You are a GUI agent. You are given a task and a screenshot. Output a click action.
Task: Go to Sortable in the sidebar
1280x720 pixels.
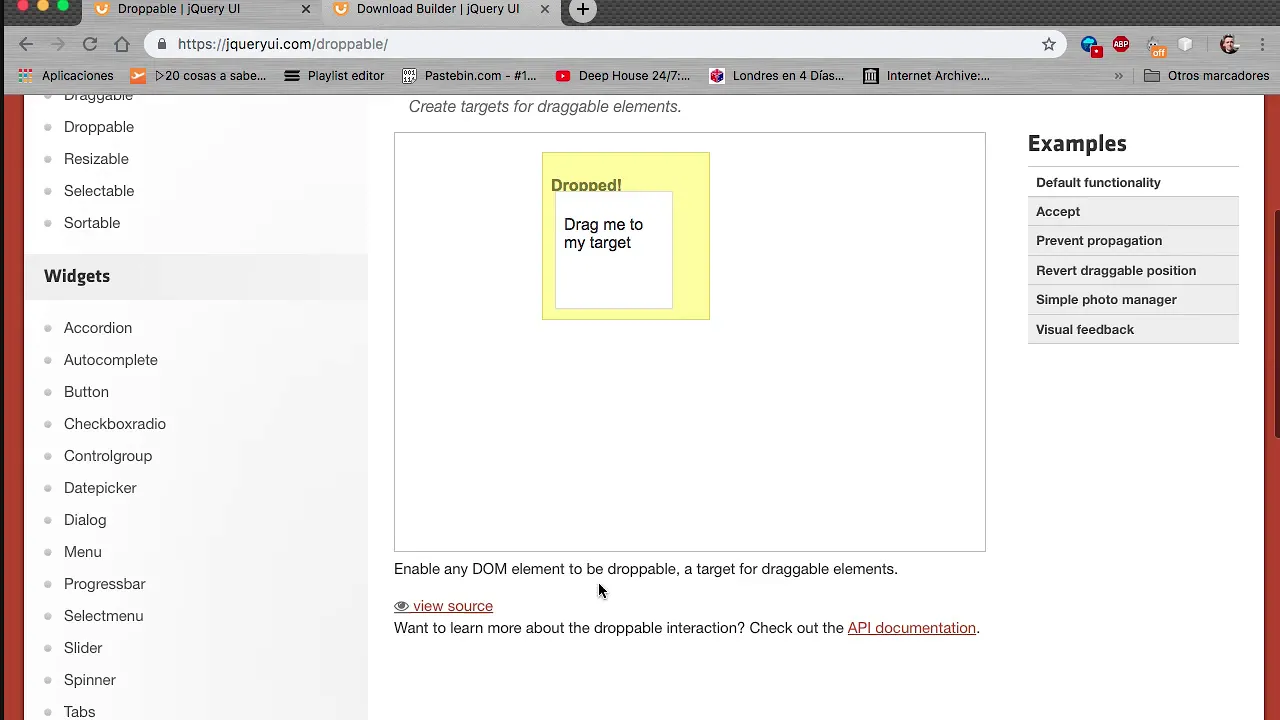pyautogui.click(x=92, y=223)
